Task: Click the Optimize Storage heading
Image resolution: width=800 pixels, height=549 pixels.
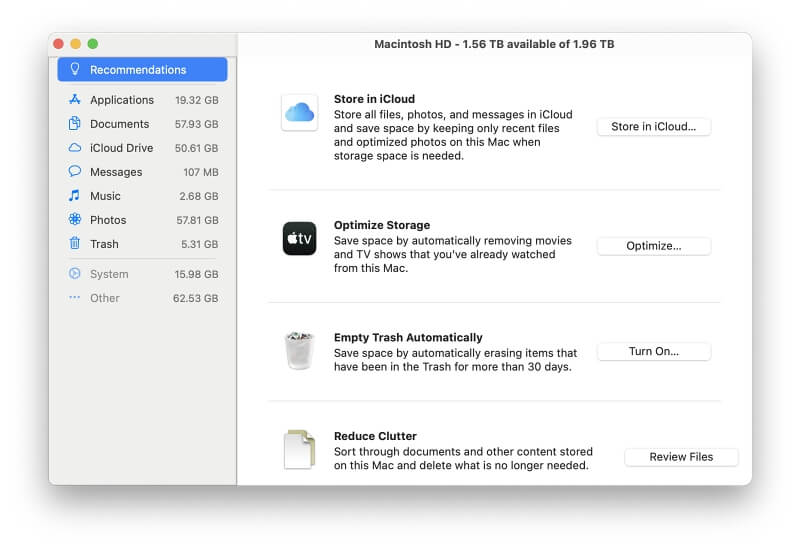Action: (x=382, y=225)
